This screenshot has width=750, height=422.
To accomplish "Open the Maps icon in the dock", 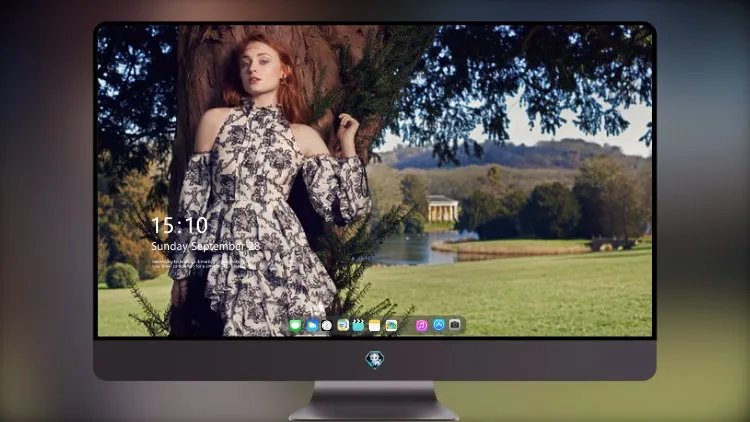I will [343, 326].
